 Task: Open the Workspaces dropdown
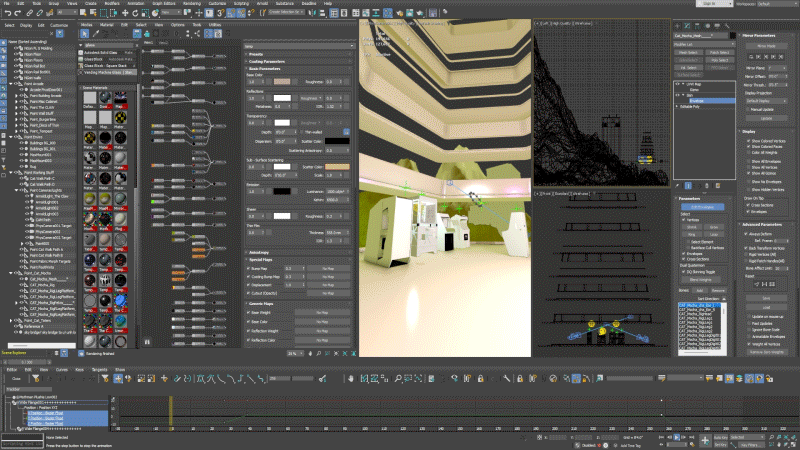click(776, 3)
